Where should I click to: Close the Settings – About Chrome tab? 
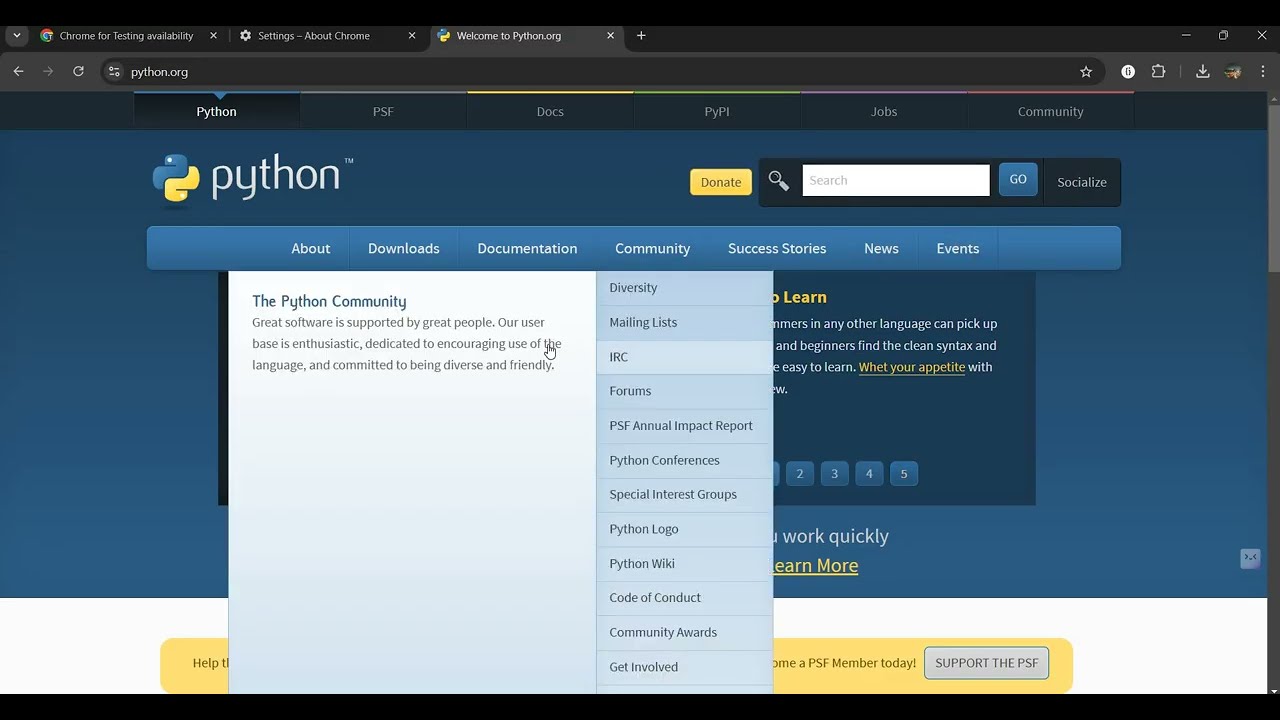(412, 35)
